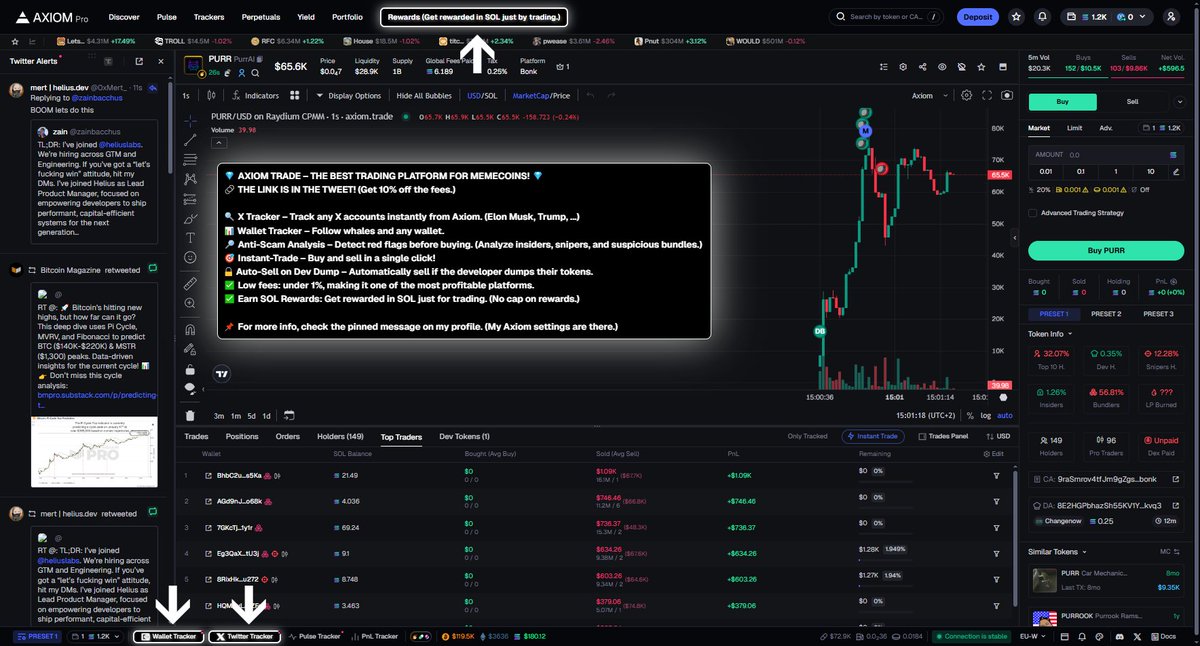Select the PRESET 2 tab
The height and width of the screenshot is (646, 1200).
click(x=1105, y=314)
